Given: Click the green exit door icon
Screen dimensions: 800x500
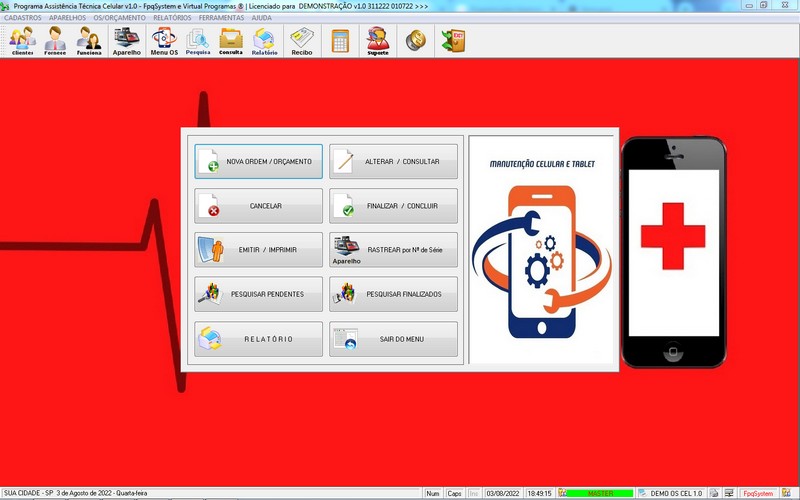Looking at the screenshot, I should pyautogui.click(x=453, y=40).
